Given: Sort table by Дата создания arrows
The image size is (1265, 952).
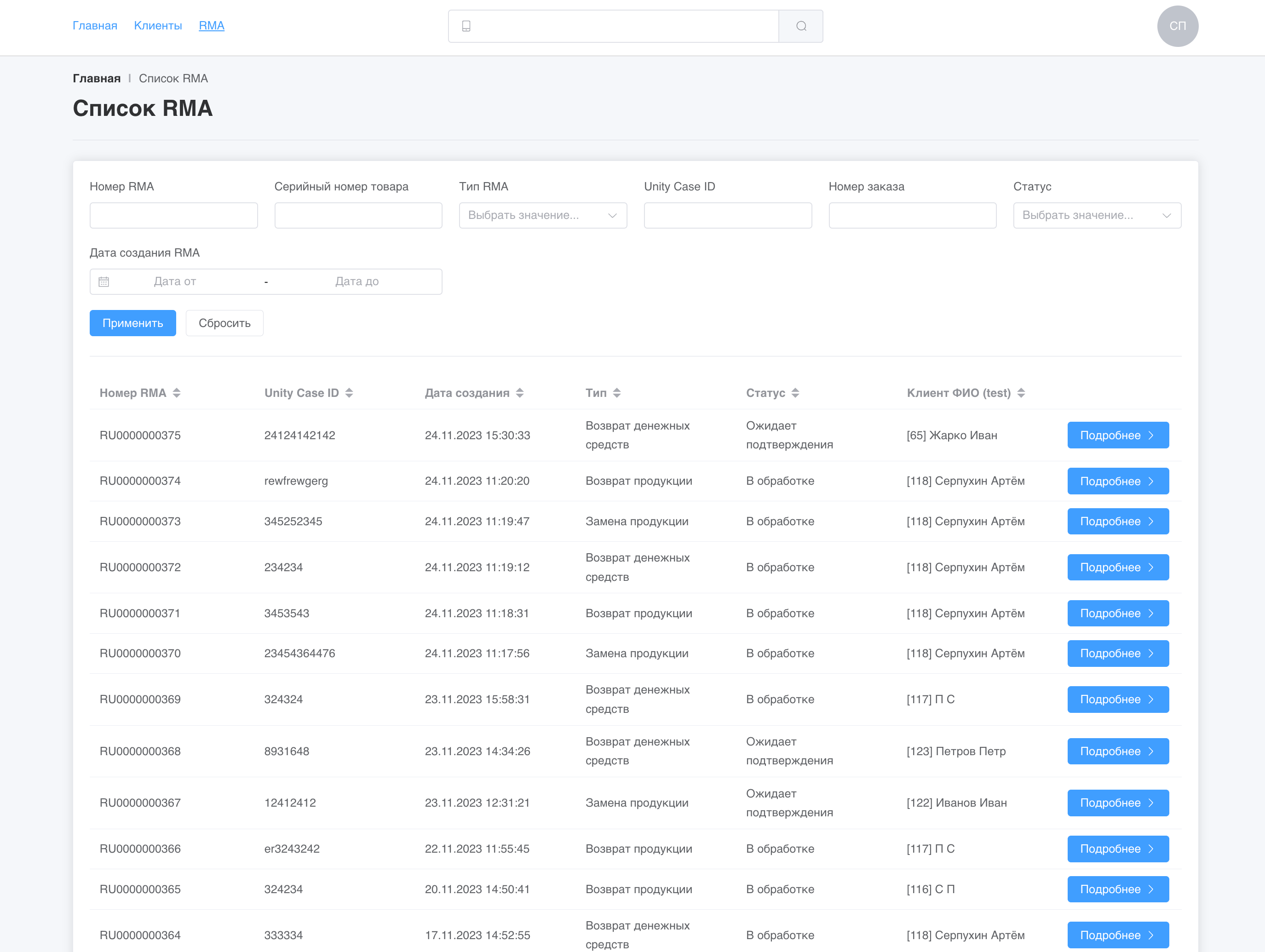Looking at the screenshot, I should coord(519,393).
